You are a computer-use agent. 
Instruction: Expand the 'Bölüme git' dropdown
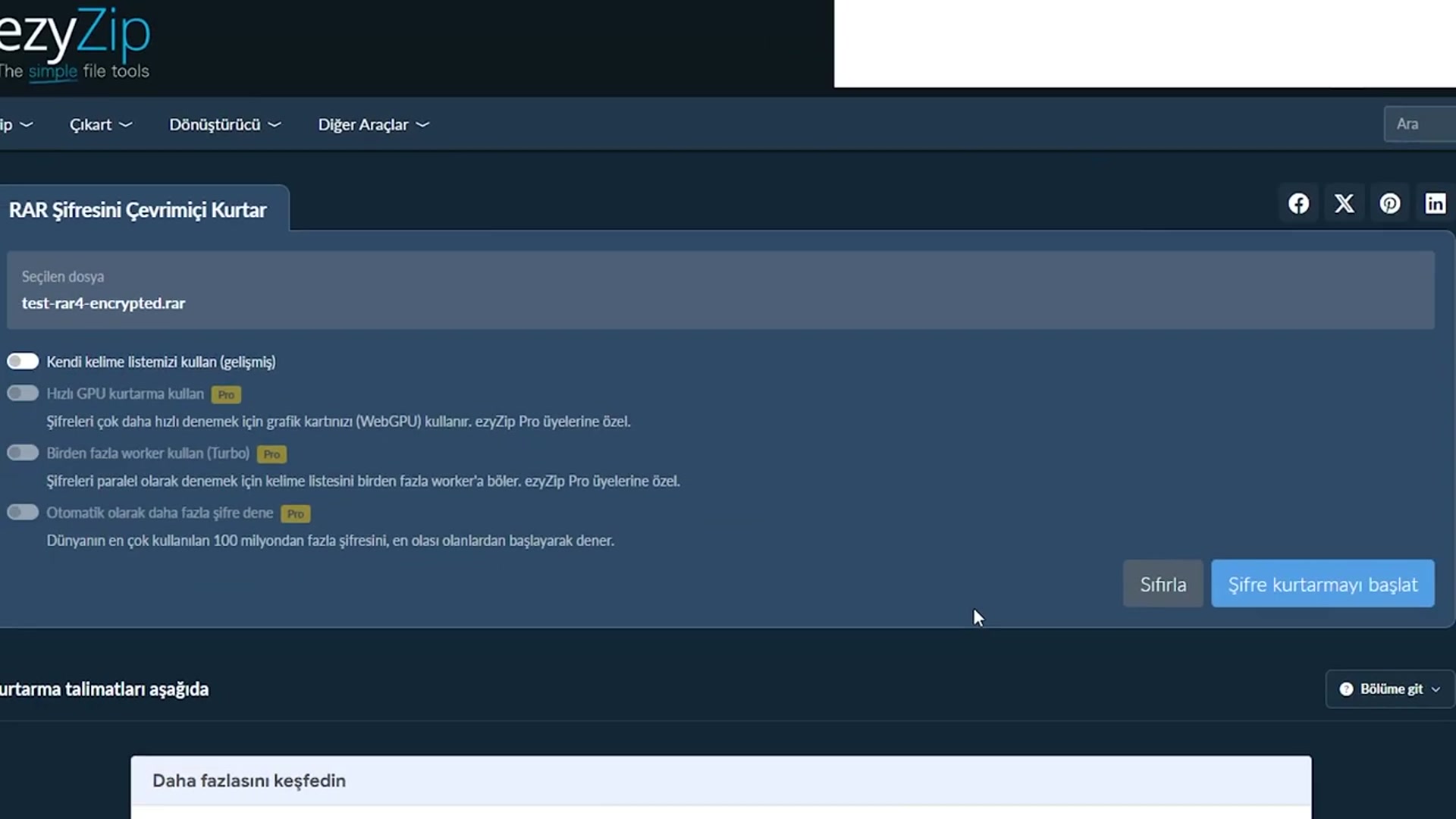click(x=1389, y=689)
